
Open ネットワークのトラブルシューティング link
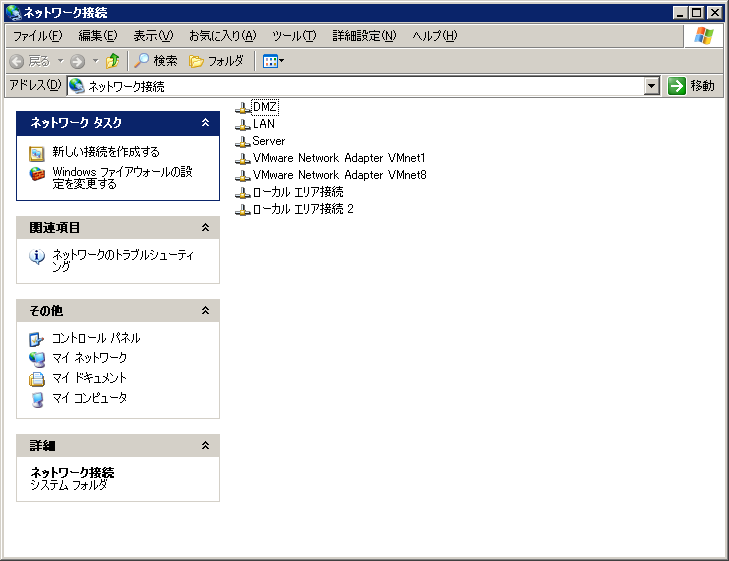pyautogui.click(x=123, y=260)
